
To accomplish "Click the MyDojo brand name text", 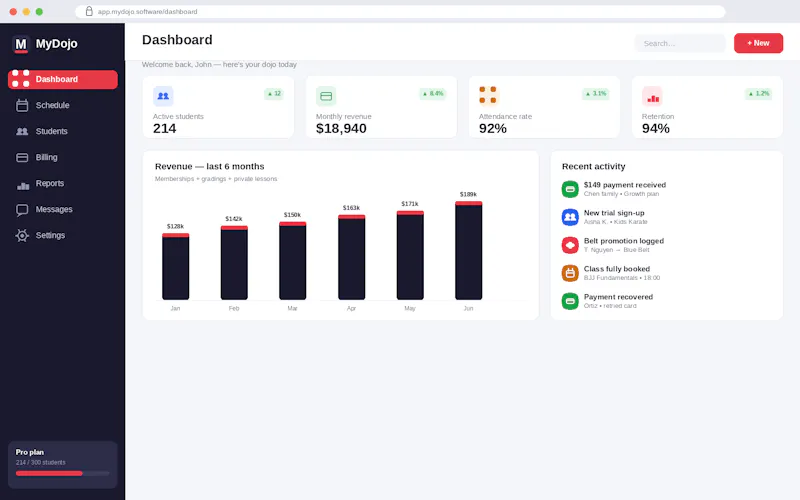I will 57,44.
